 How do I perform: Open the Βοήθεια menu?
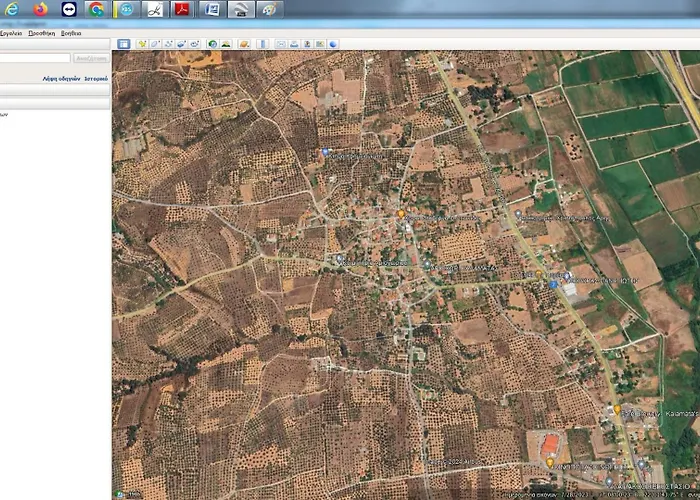[x=71, y=33]
